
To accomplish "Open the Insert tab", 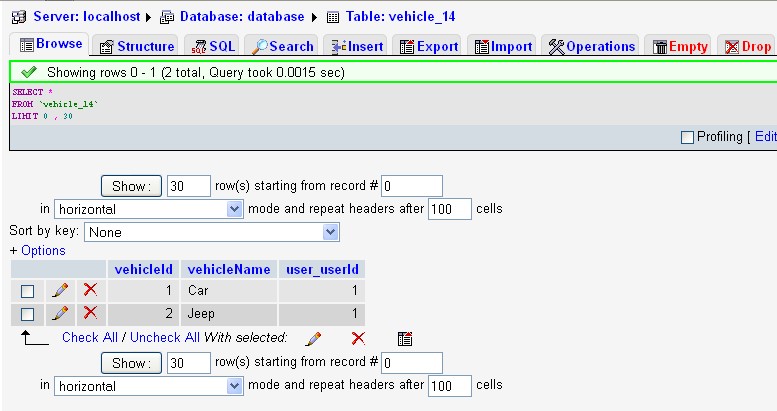I will point(356,47).
